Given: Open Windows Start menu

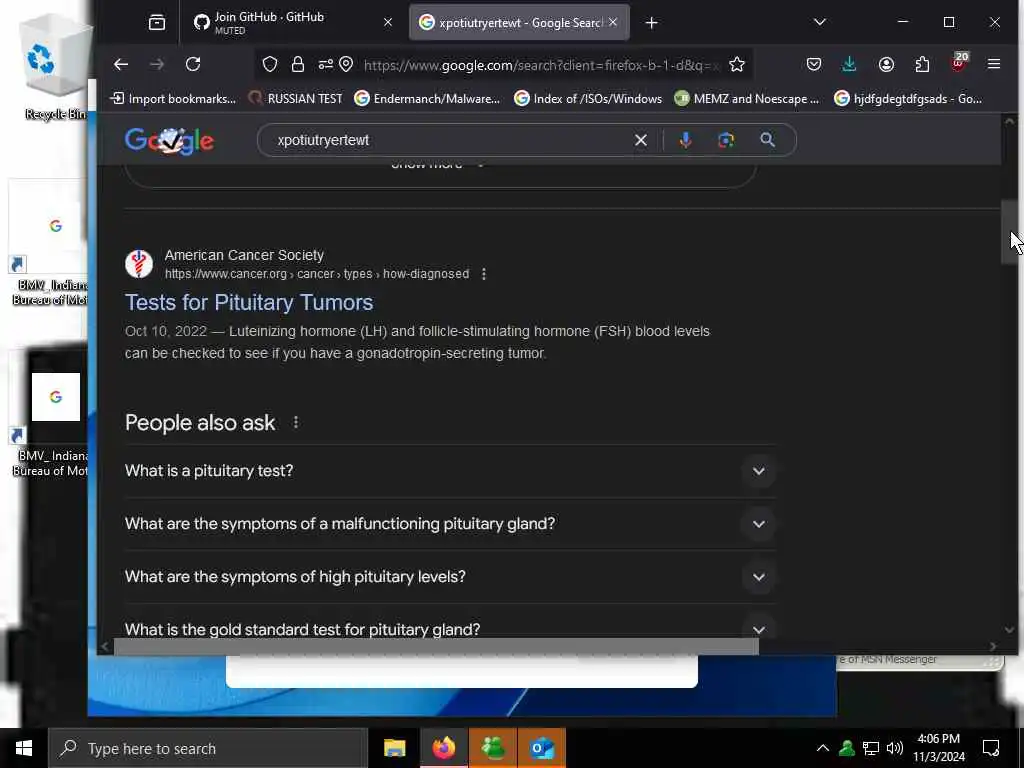Looking at the screenshot, I should [24, 748].
